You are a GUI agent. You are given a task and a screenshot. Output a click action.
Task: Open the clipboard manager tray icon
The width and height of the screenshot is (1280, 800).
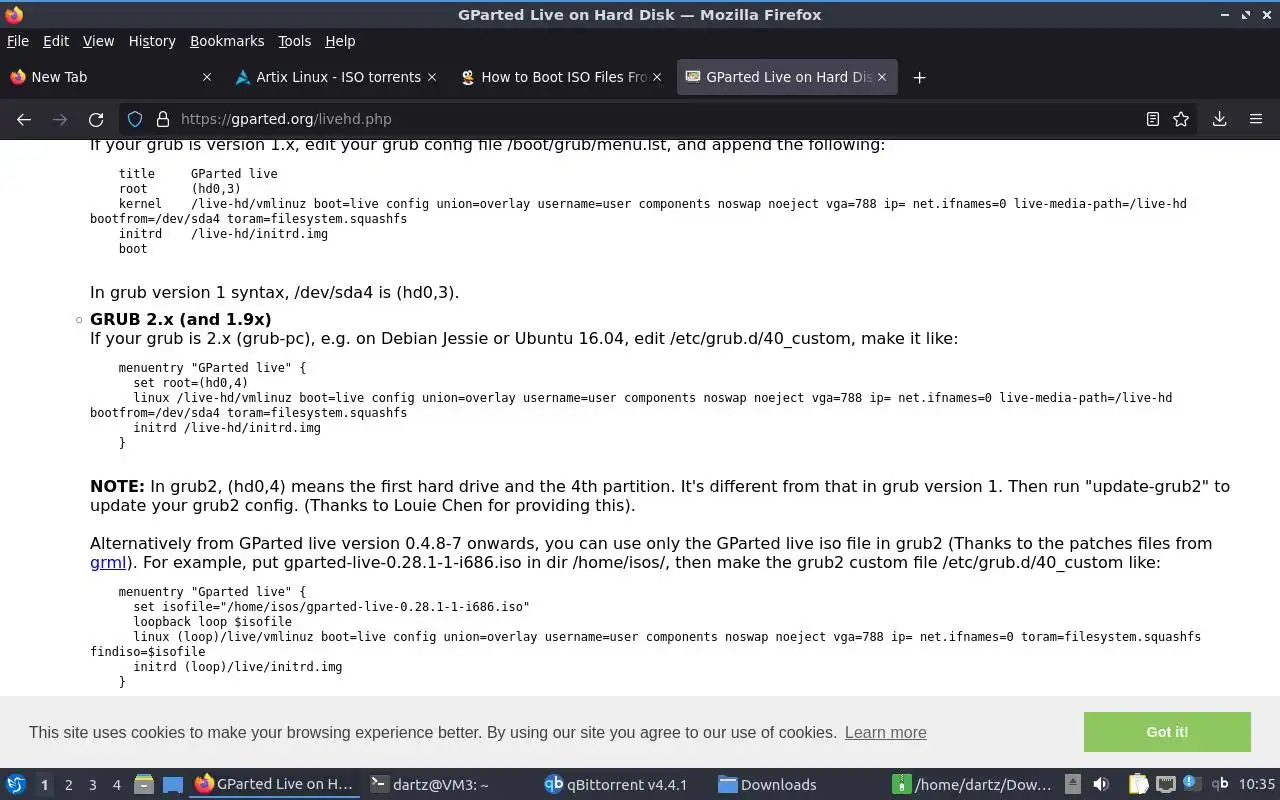pos(1138,784)
